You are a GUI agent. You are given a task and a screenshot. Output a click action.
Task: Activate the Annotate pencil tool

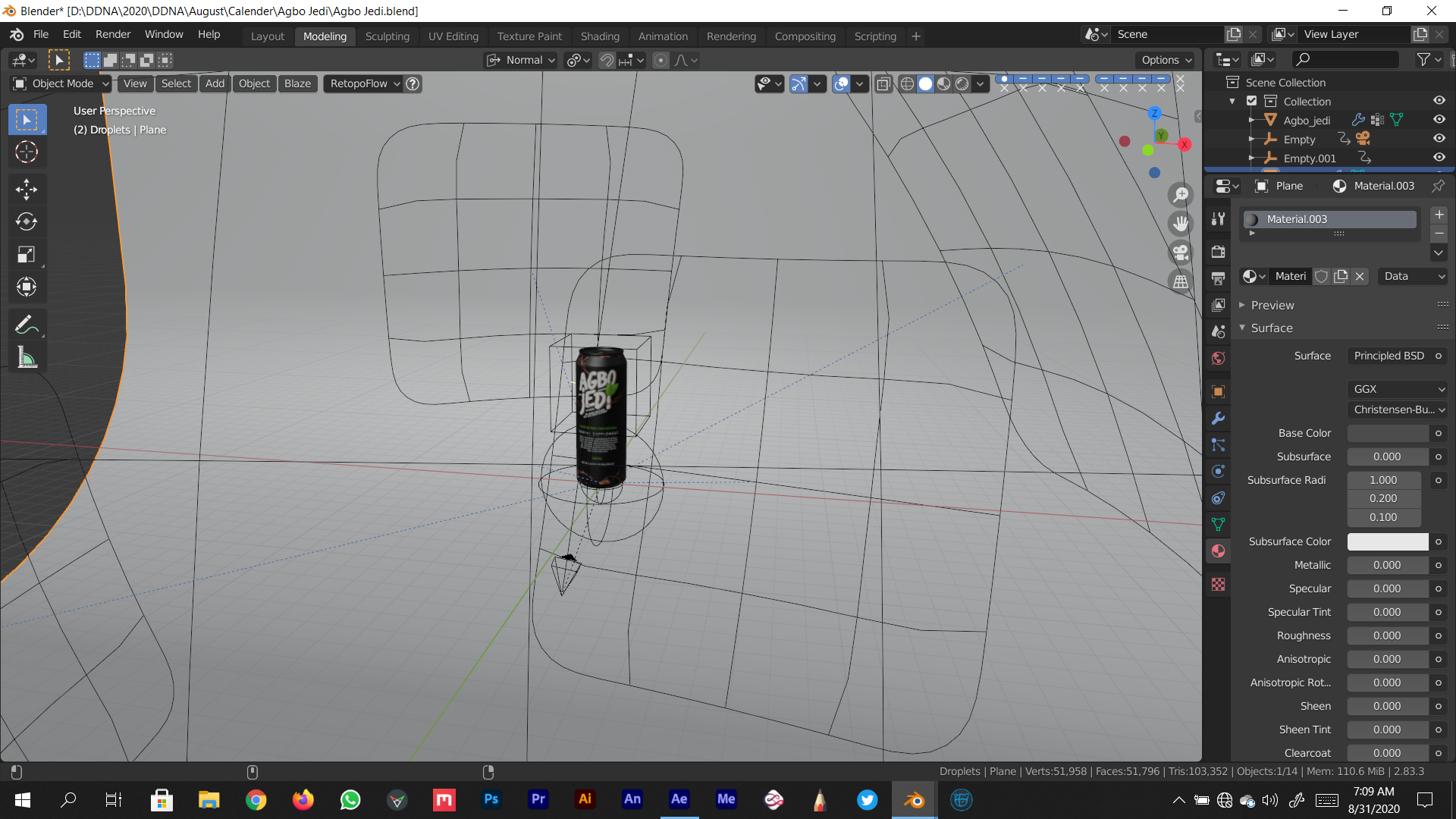tap(27, 325)
